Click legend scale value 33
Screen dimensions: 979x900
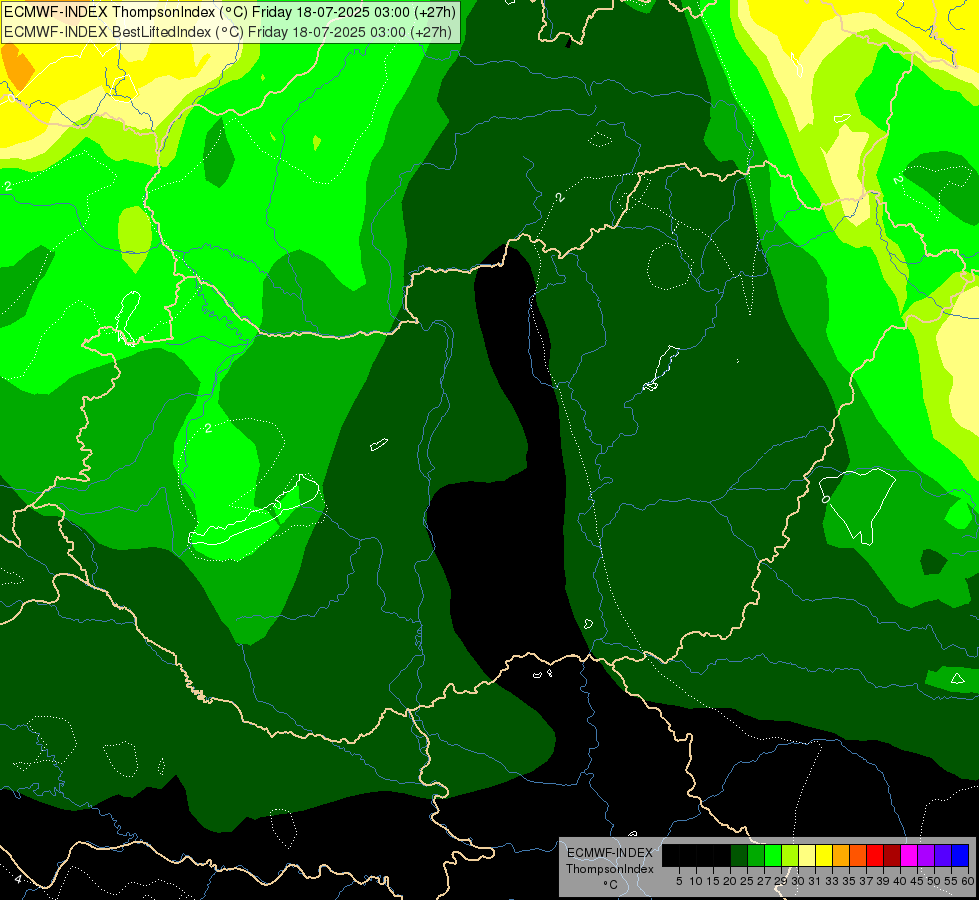click(x=832, y=881)
